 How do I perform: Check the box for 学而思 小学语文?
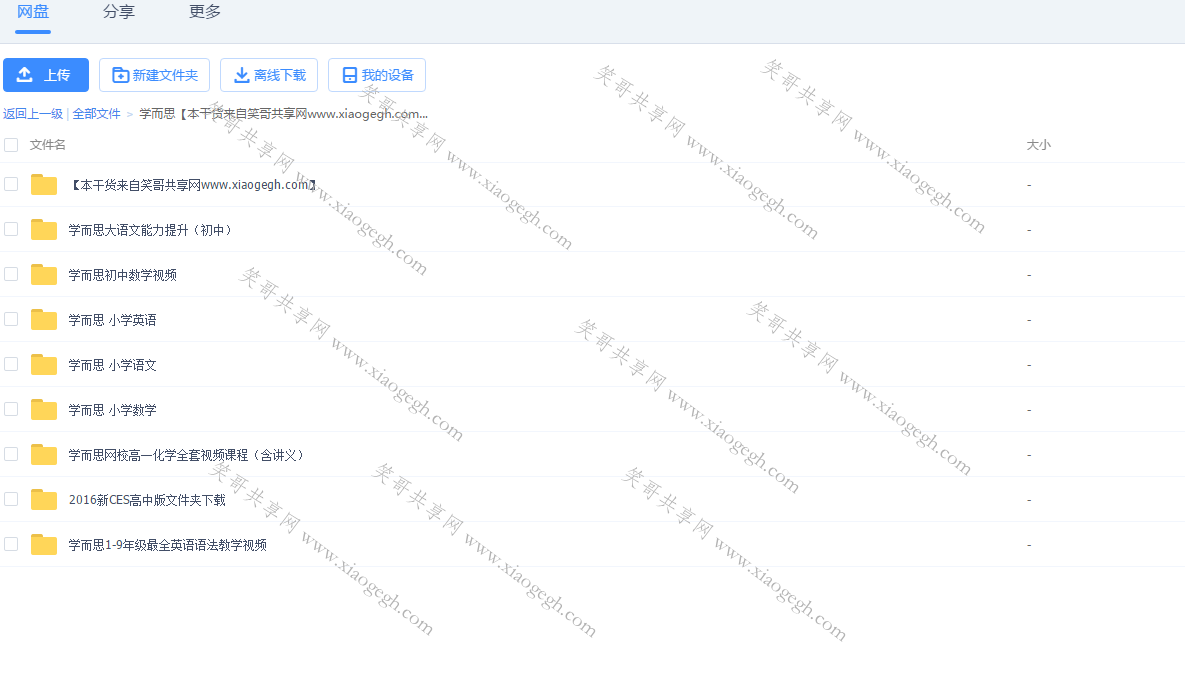click(x=11, y=364)
